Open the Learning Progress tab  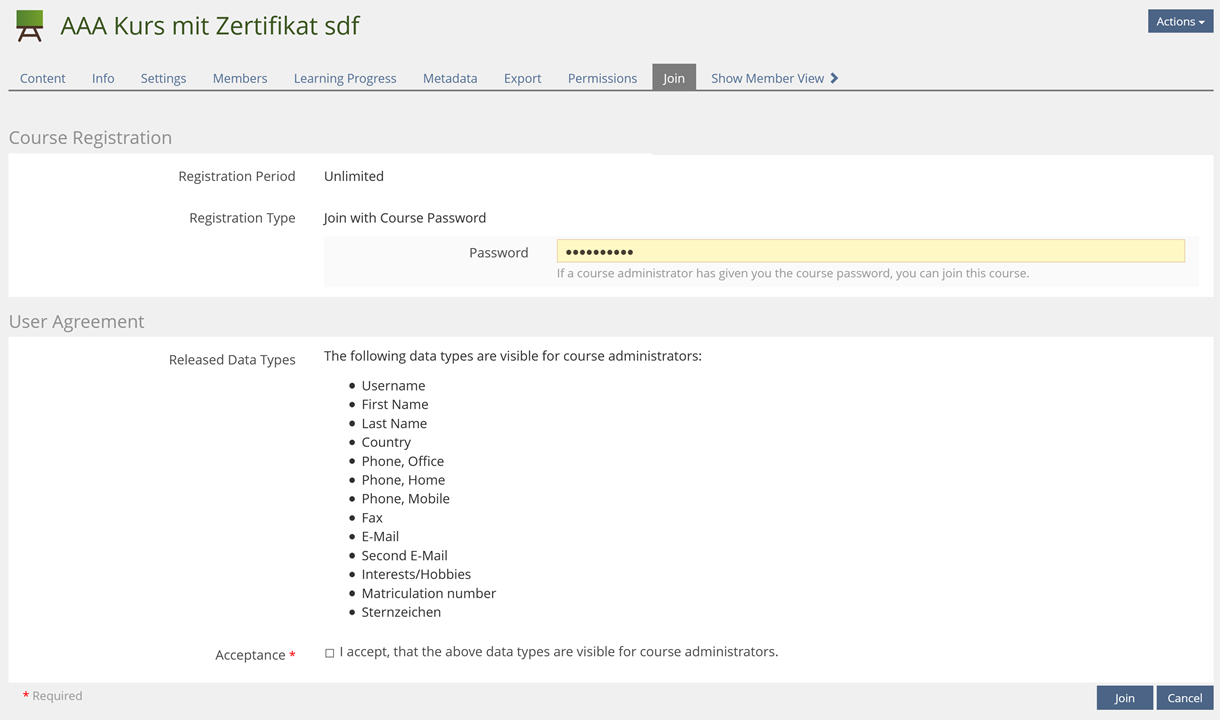[345, 78]
